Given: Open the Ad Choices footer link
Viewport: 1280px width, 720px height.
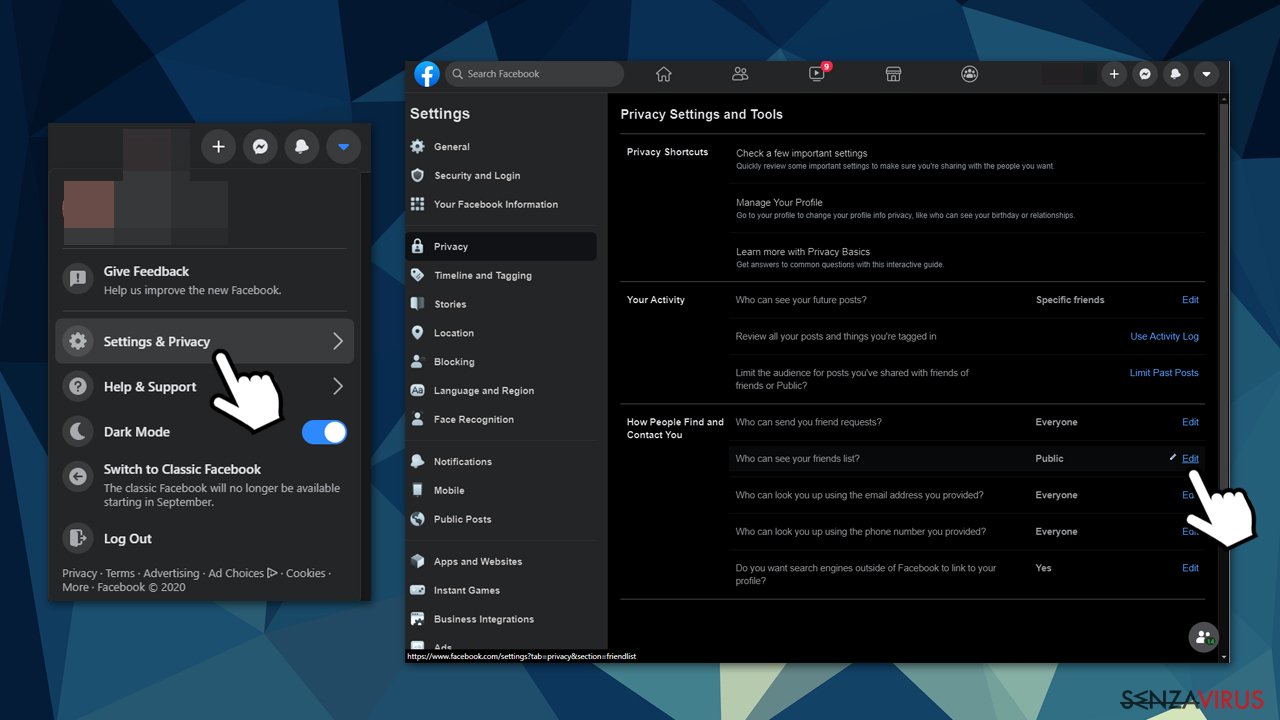Looking at the screenshot, I should (x=243, y=574).
